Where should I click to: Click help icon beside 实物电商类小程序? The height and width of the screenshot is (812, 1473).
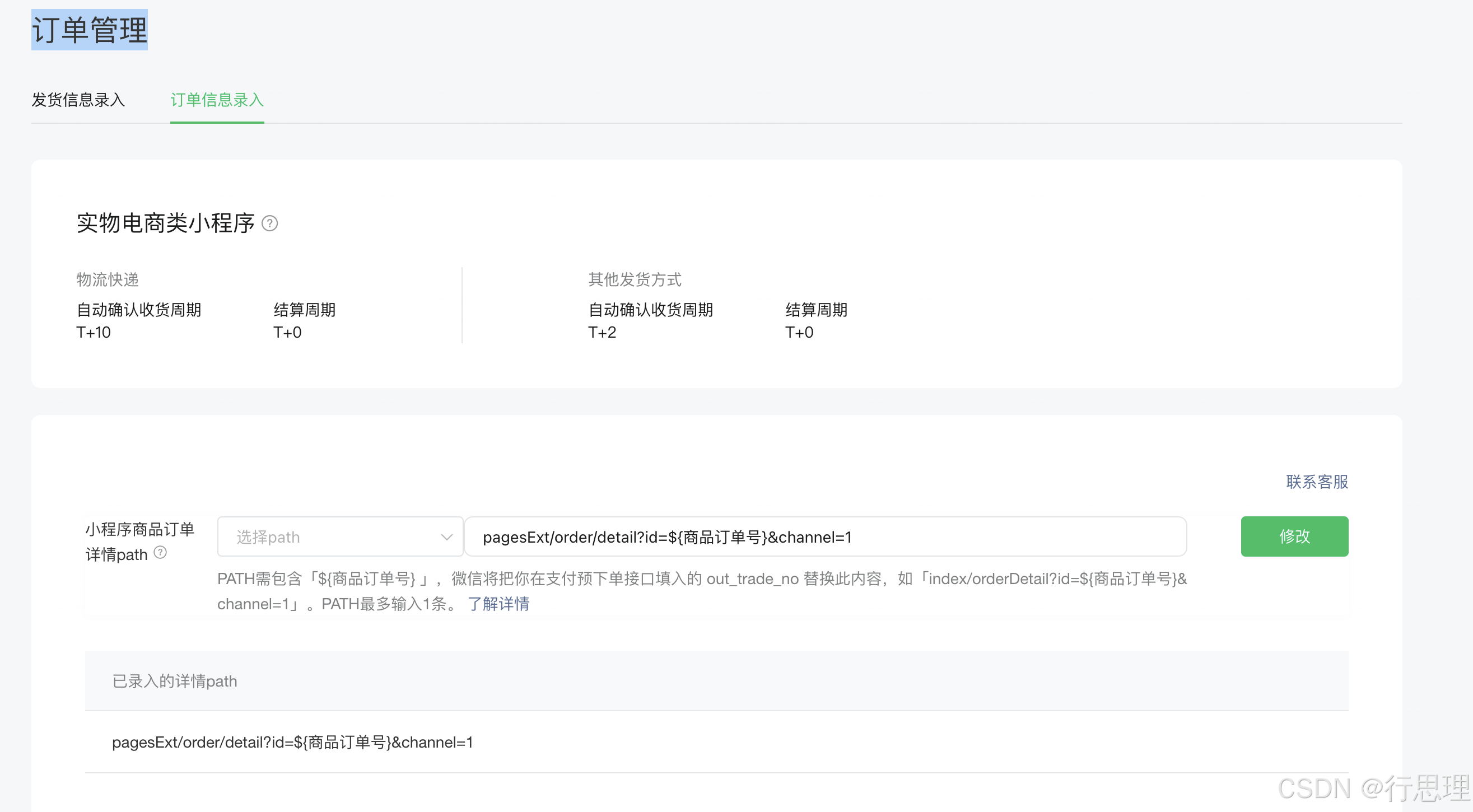coord(269,223)
